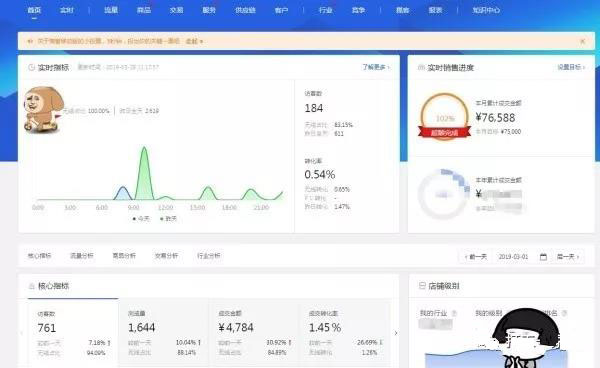
Task: Switch to the 流量分析 tab
Action: (x=82, y=256)
